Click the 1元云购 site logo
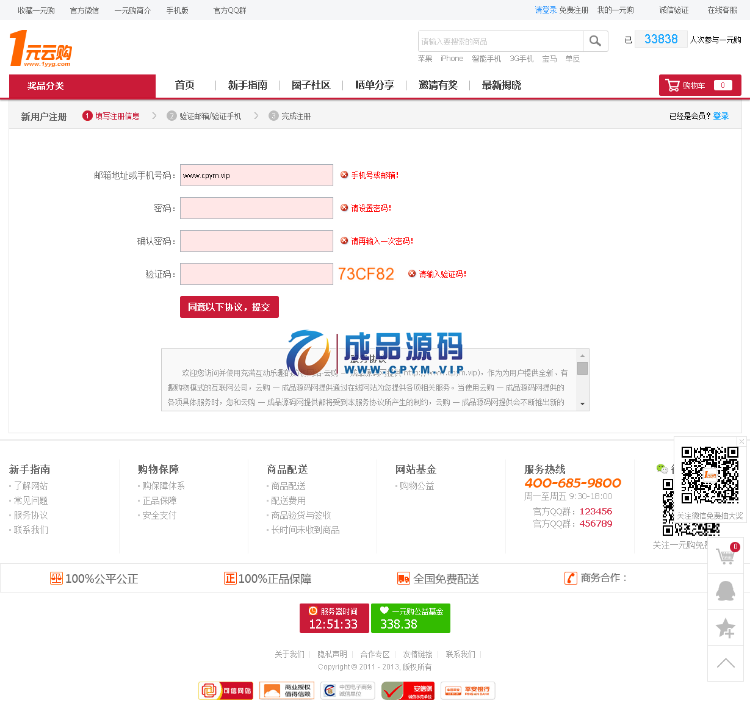 click(41, 48)
